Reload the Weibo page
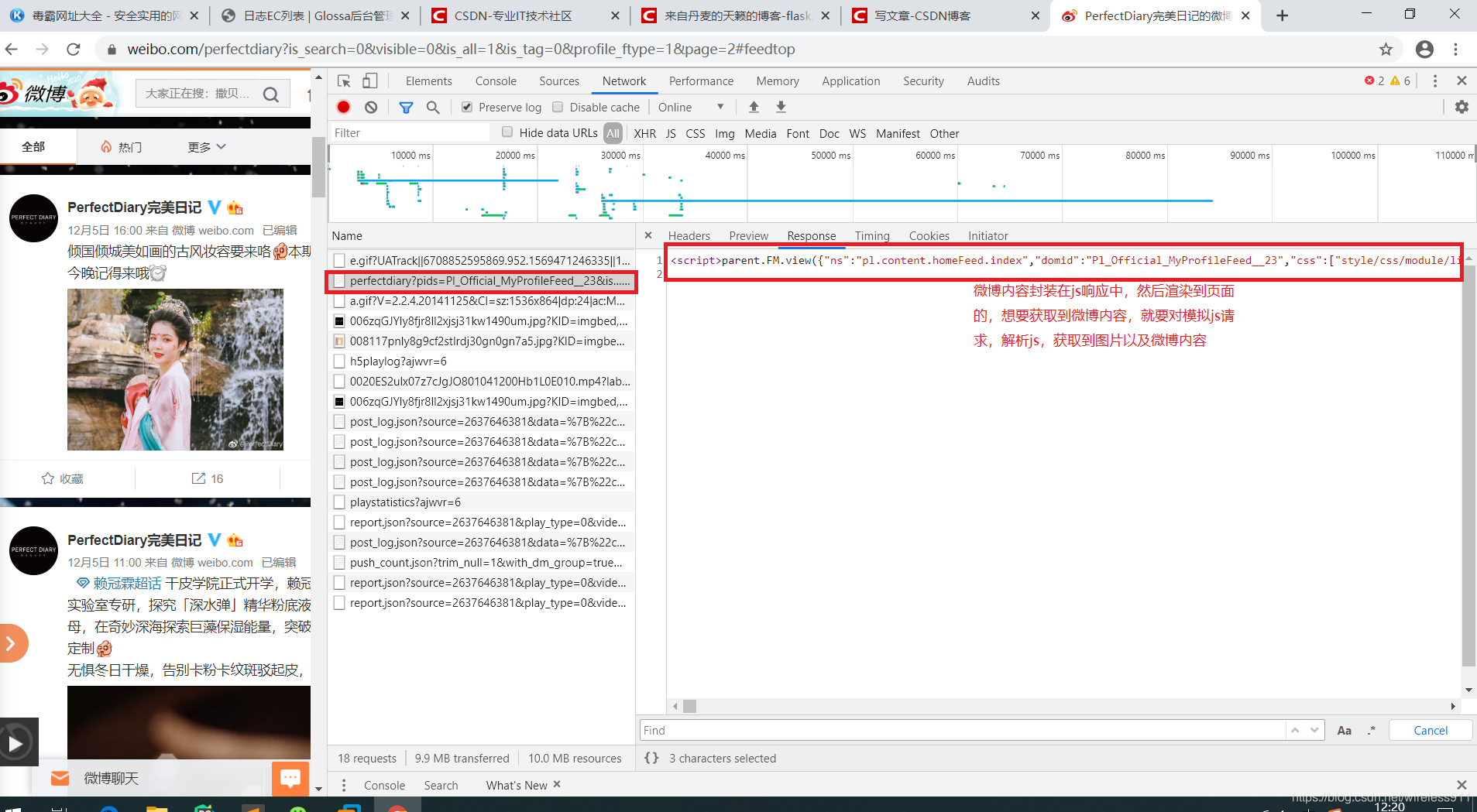 click(74, 50)
